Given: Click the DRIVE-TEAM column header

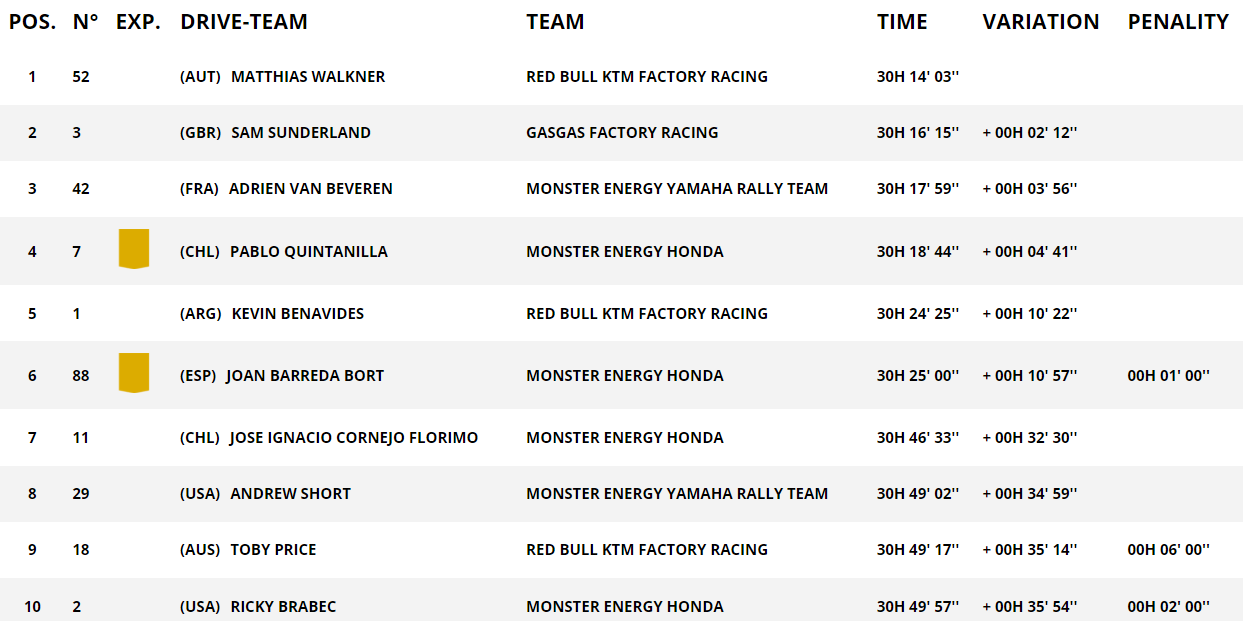Looking at the screenshot, I should [244, 22].
